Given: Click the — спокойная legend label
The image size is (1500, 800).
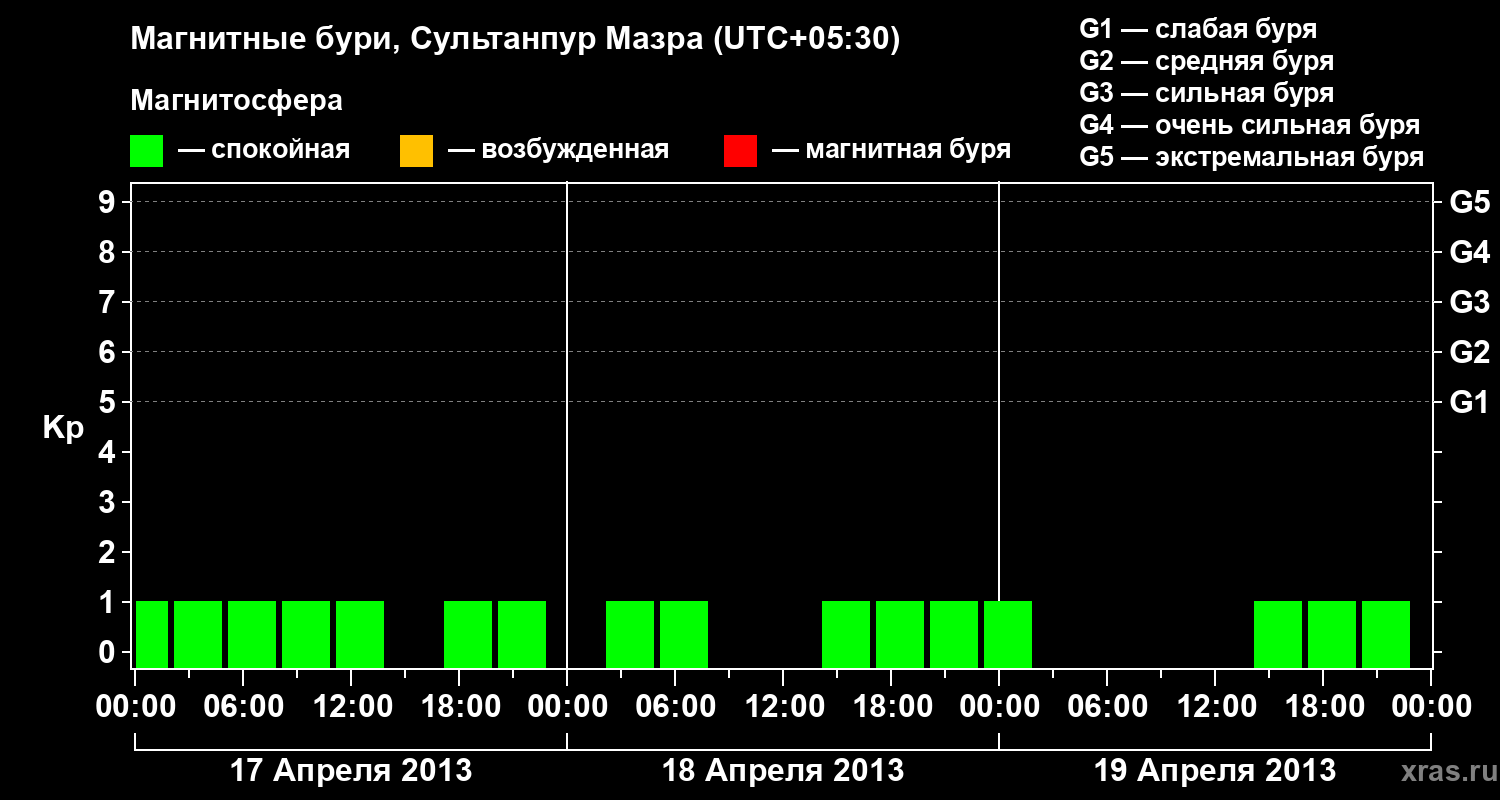Looking at the screenshot, I should click(264, 150).
